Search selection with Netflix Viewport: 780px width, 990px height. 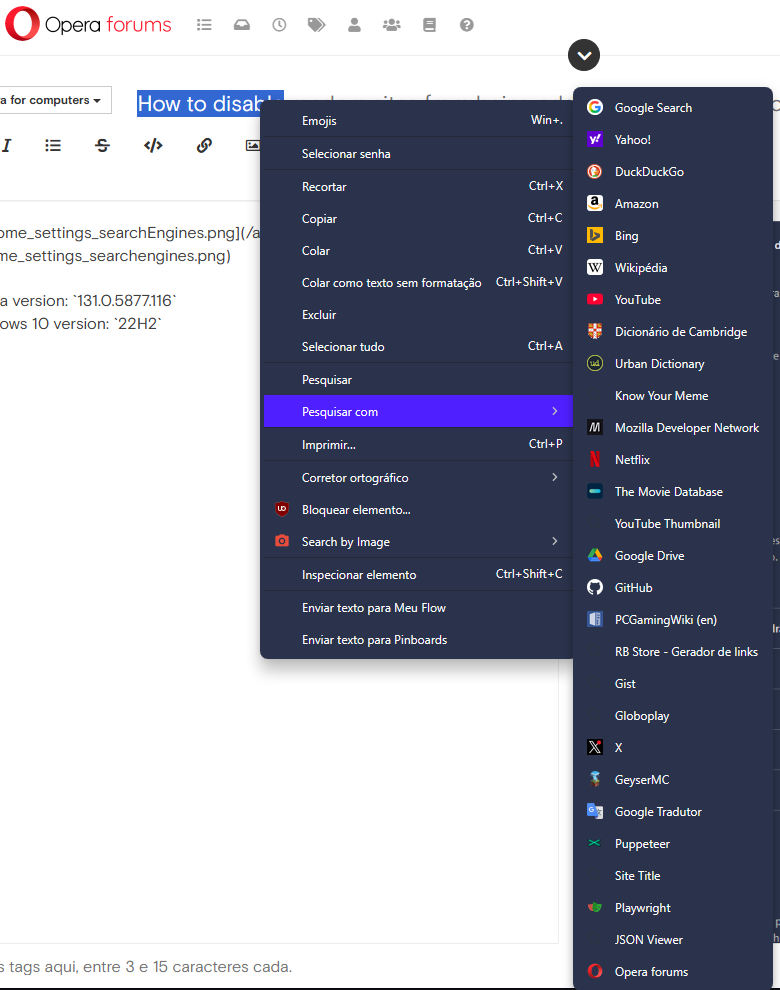(673, 460)
